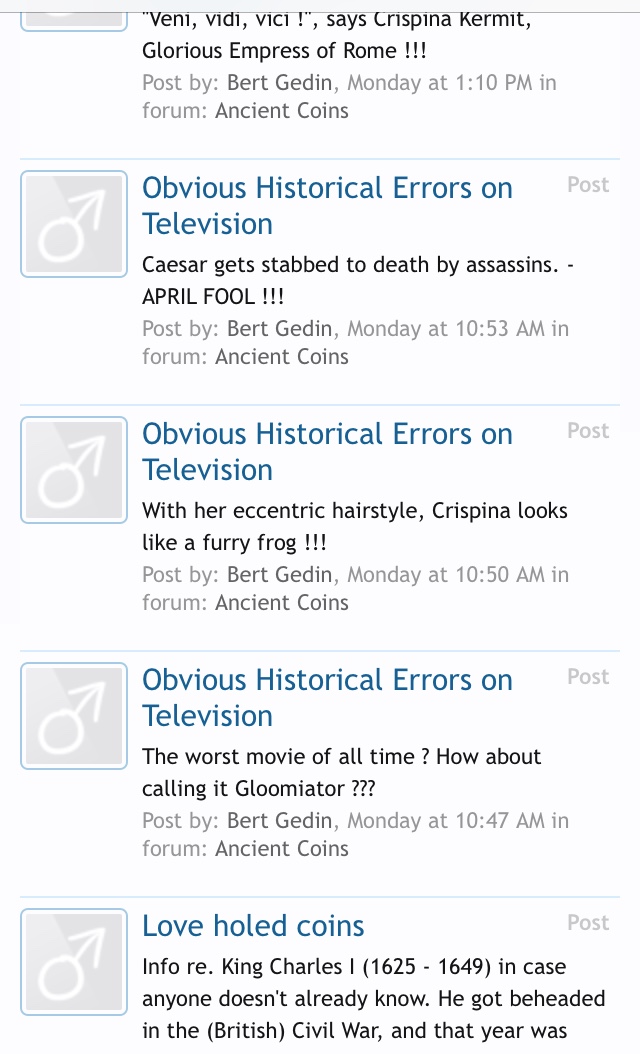Open Ancient Coins forum from 1:10 PM post

282,111
